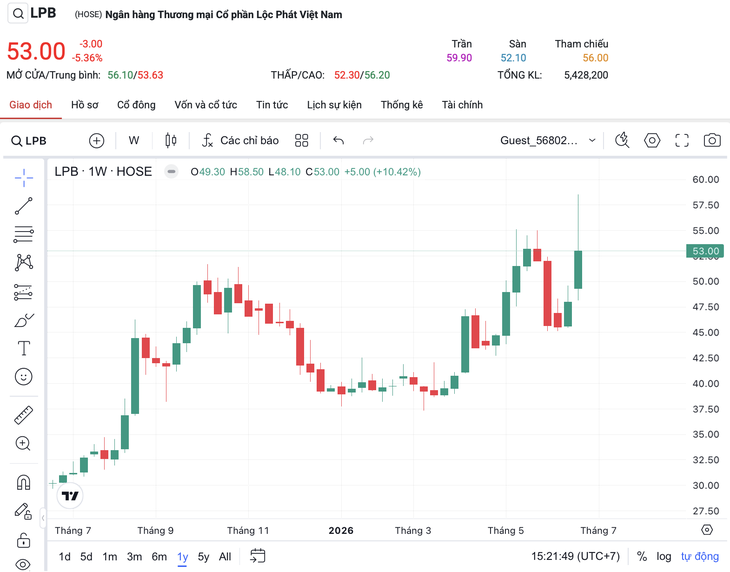Enter fullscreen chart mode
Screen dimensions: 730x572
click(682, 140)
